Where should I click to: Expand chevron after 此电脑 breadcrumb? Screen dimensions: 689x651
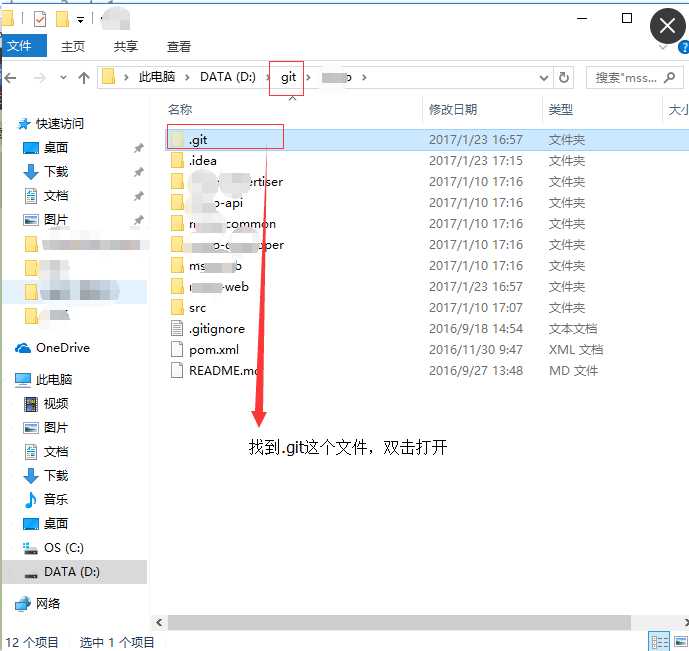pyautogui.click(x=187, y=78)
